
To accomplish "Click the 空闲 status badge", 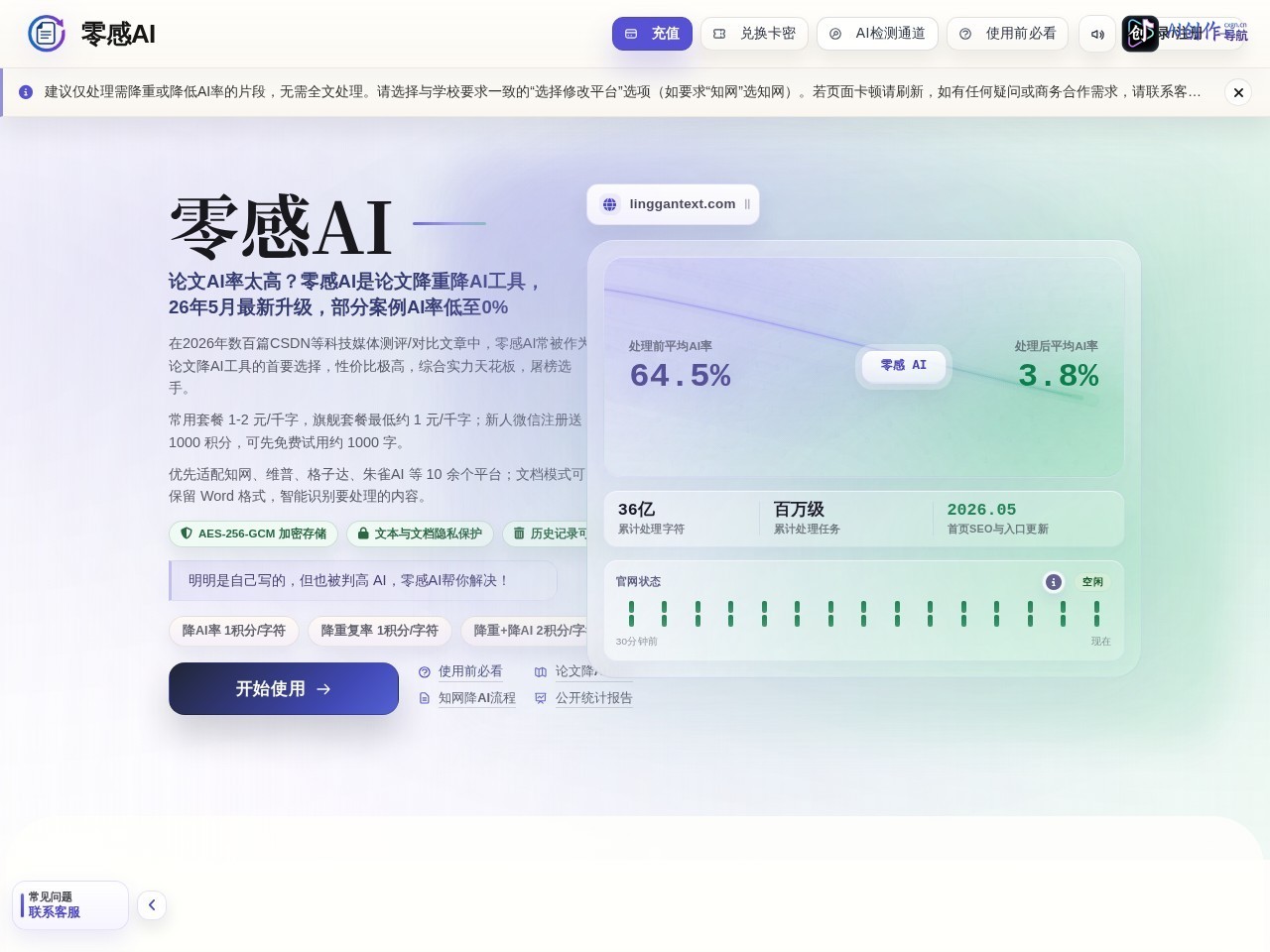I will coord(1092,582).
